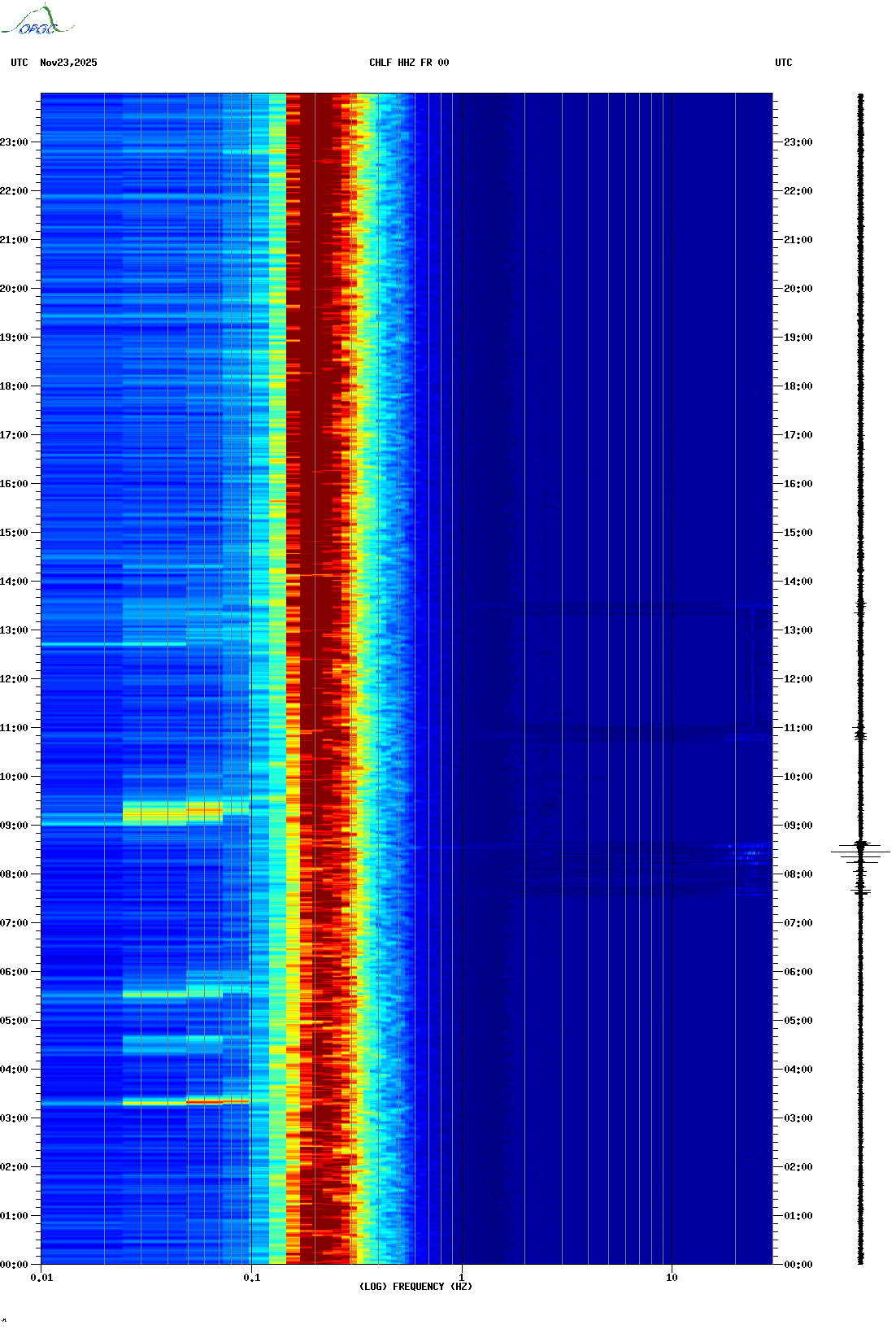Click the right-axis 12:00 time label
896x1329 pixels.
pos(798,679)
